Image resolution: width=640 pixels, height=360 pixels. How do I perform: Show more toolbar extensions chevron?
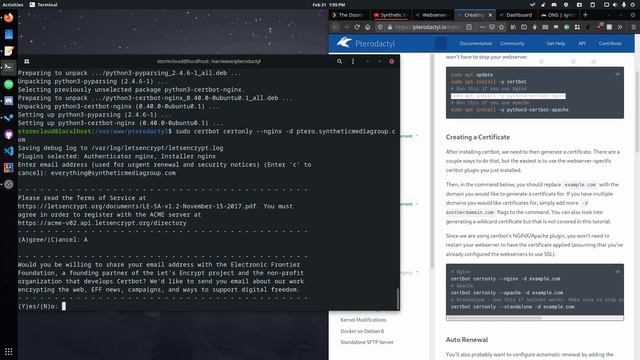tap(620, 27)
